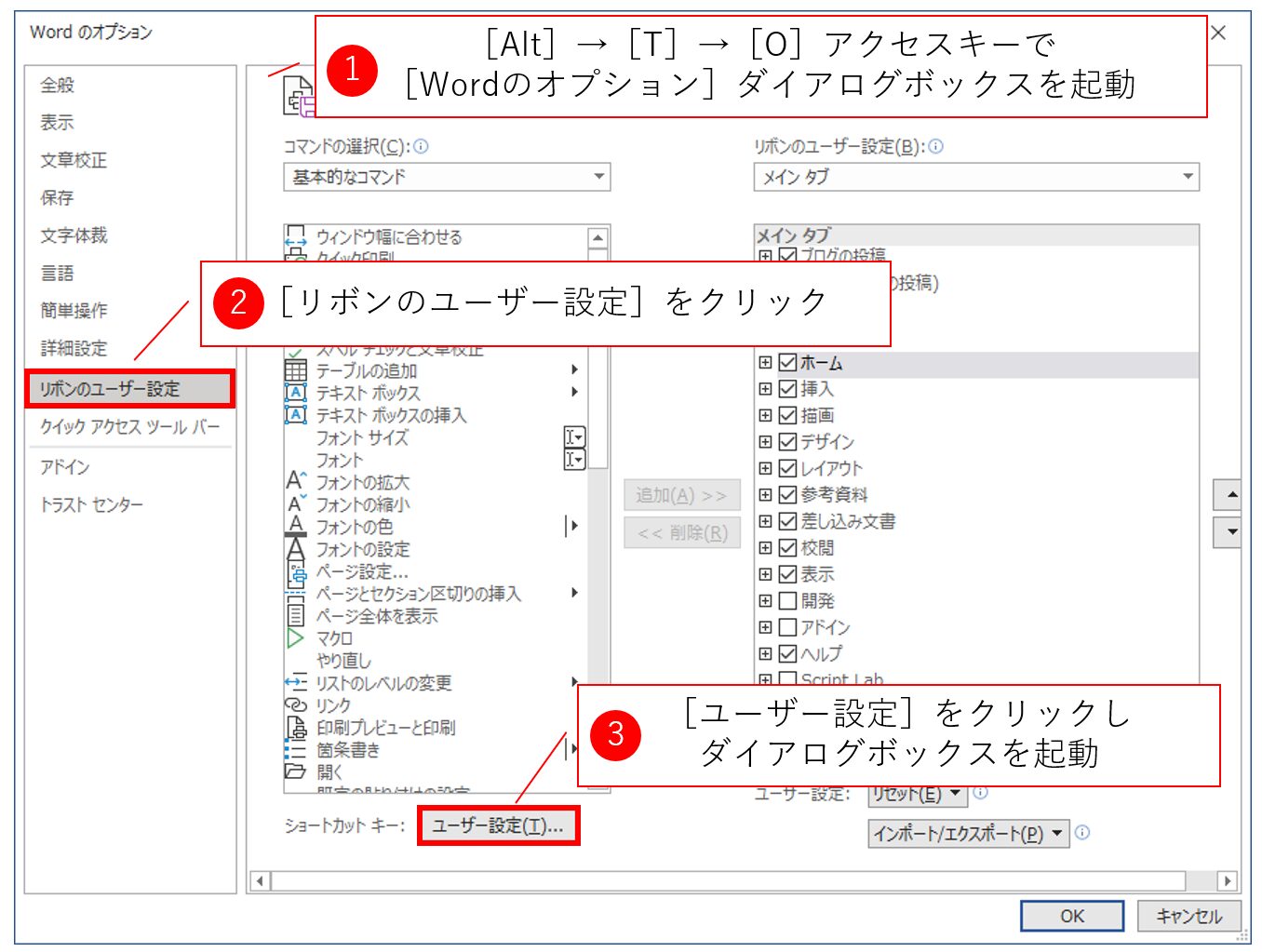Screen dimensions: 1262x952
Task: Click the horizontal scrollbar right arrow
Action: pos(1228,880)
